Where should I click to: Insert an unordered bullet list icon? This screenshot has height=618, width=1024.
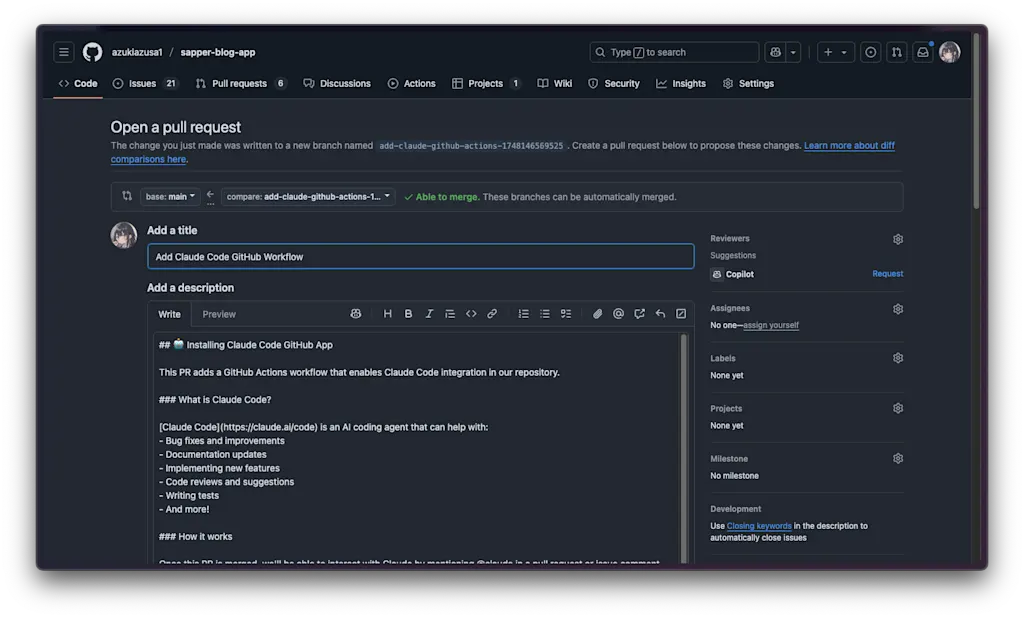(545, 314)
